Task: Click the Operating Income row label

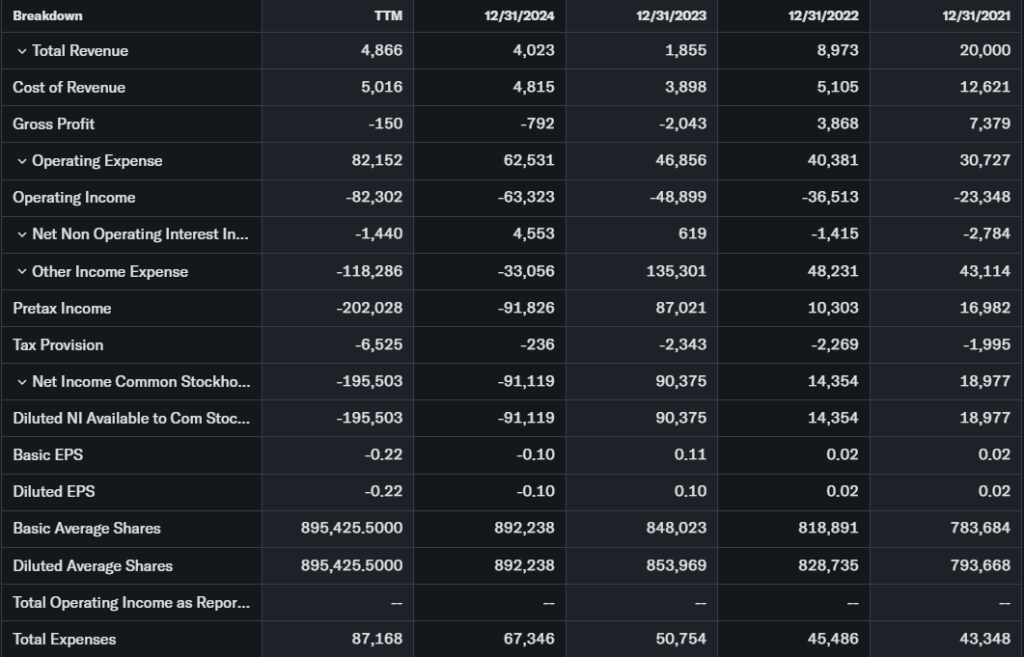Action: coord(74,198)
